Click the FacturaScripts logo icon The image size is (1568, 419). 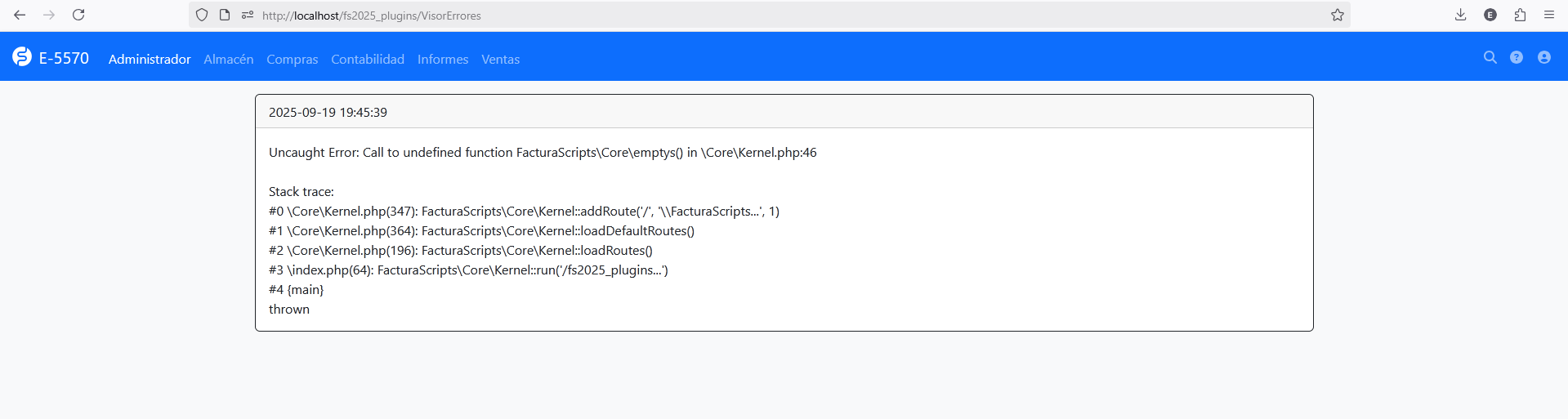(x=22, y=56)
